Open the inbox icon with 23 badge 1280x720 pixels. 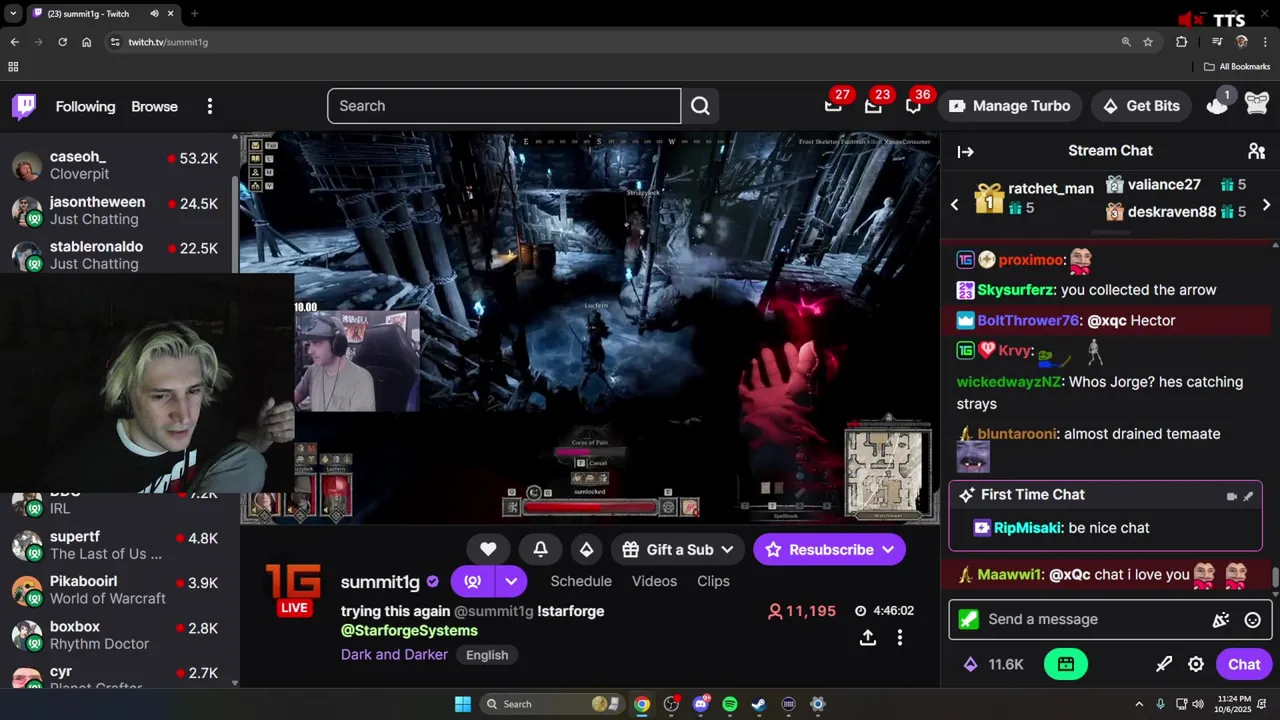(873, 106)
